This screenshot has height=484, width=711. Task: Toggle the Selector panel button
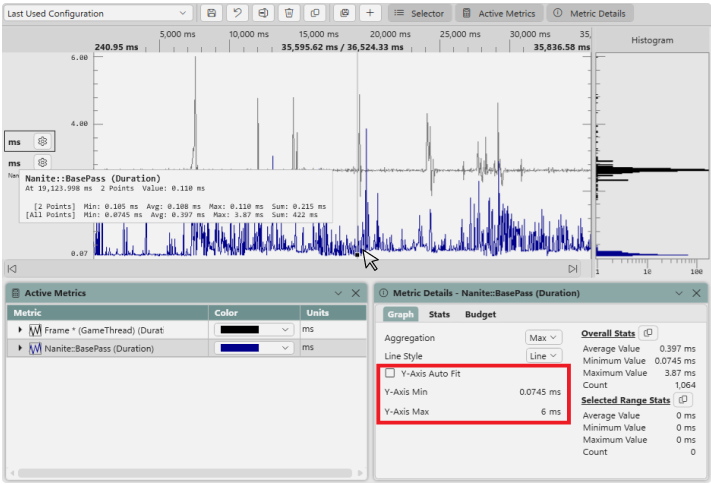420,13
